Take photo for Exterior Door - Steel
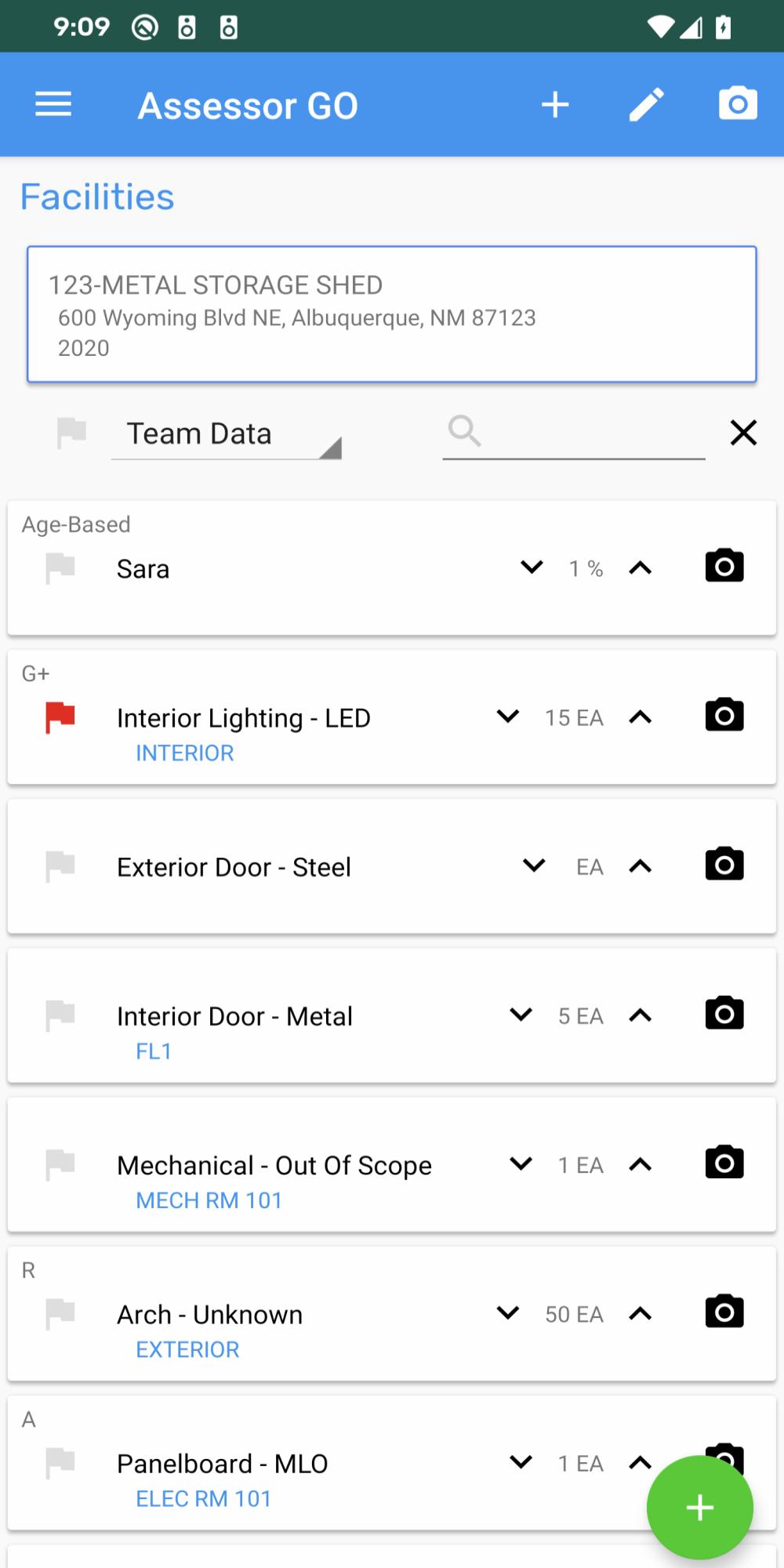The width and height of the screenshot is (784, 1568). 724,864
